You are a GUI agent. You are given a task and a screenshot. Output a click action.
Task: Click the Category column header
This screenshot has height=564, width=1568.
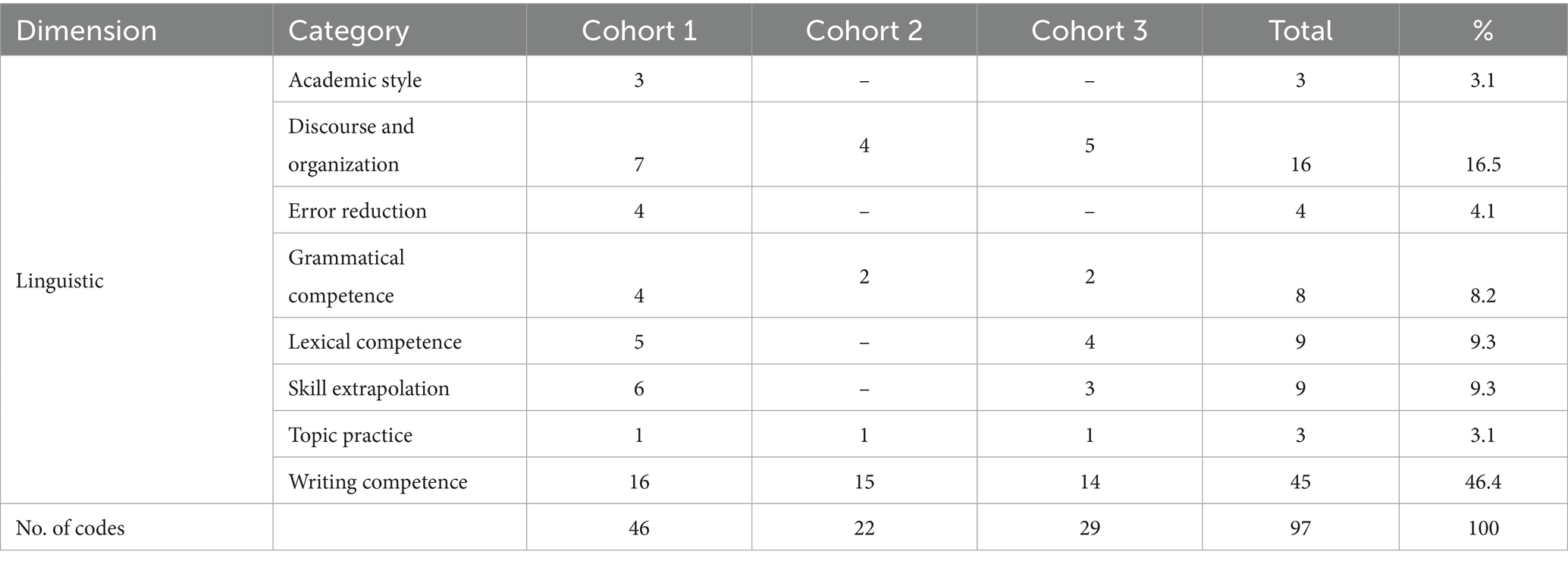coord(348,31)
